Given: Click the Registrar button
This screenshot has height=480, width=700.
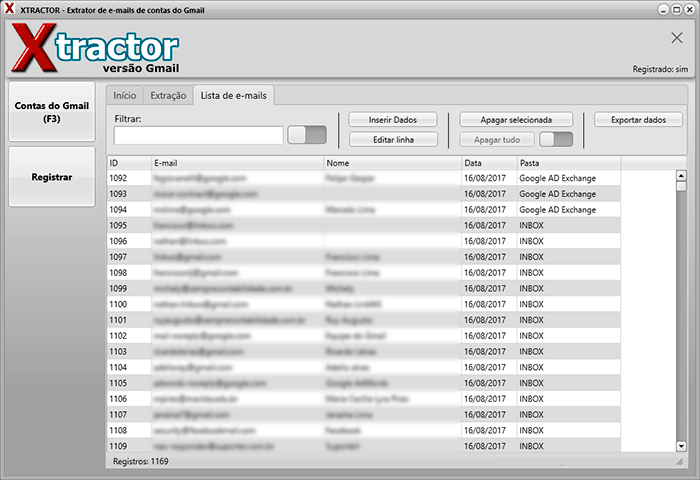Looking at the screenshot, I should click(52, 177).
